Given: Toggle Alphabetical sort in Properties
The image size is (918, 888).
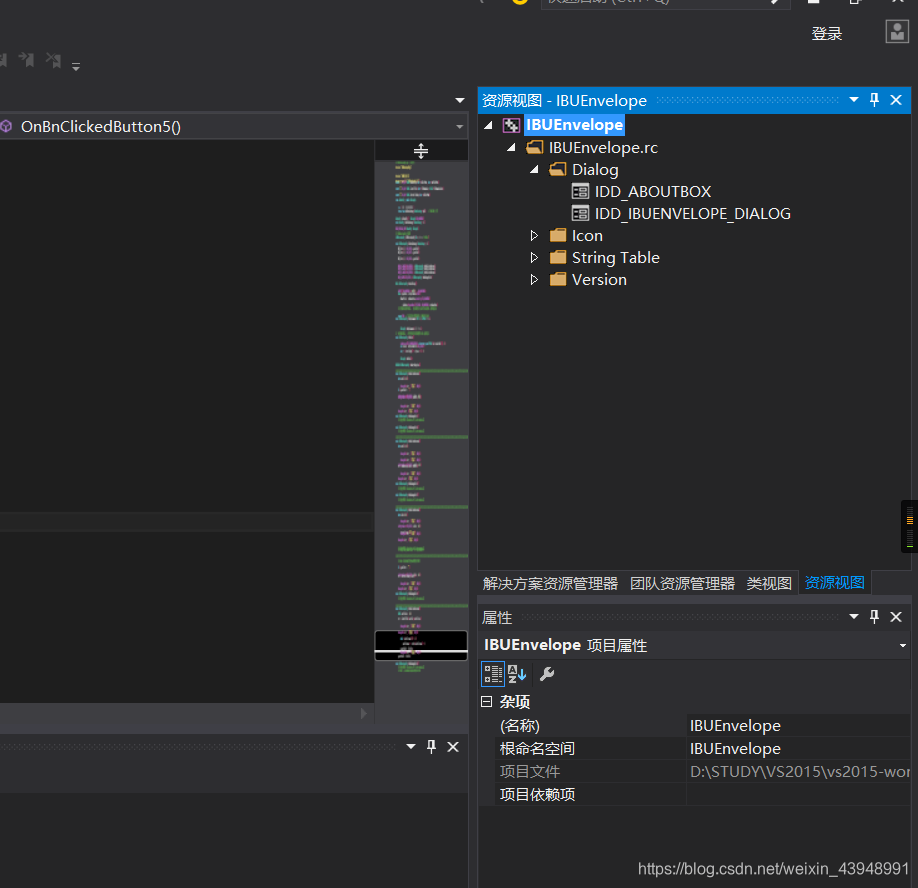Looking at the screenshot, I should [517, 674].
